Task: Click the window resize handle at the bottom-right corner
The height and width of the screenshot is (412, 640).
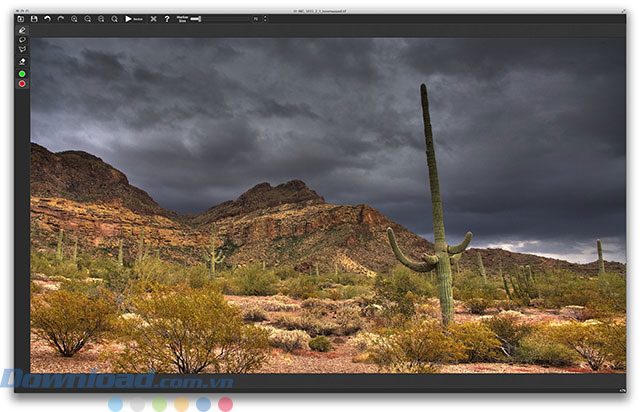Action: point(622,388)
